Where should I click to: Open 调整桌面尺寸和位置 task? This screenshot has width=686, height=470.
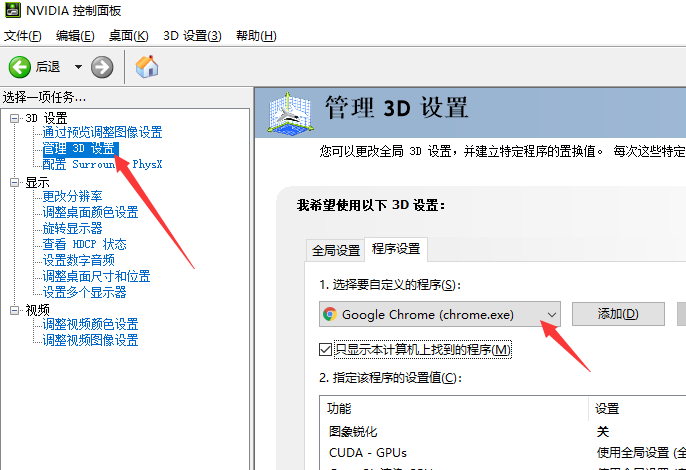[96, 276]
